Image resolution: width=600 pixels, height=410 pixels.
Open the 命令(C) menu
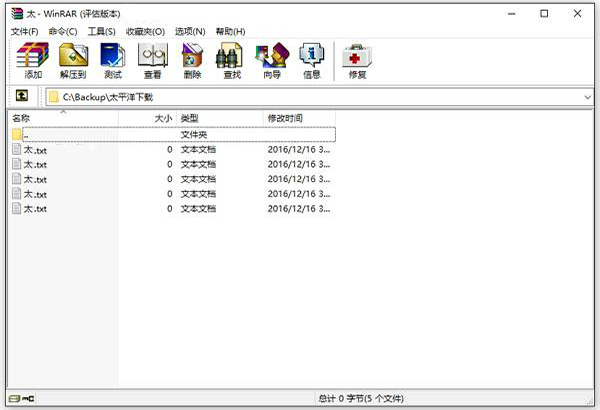[63, 31]
